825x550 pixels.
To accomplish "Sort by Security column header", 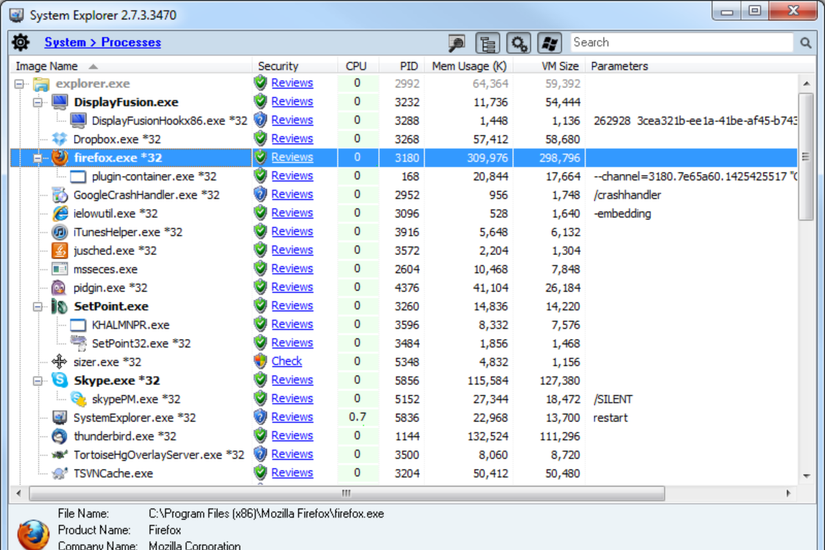I will (295, 66).
